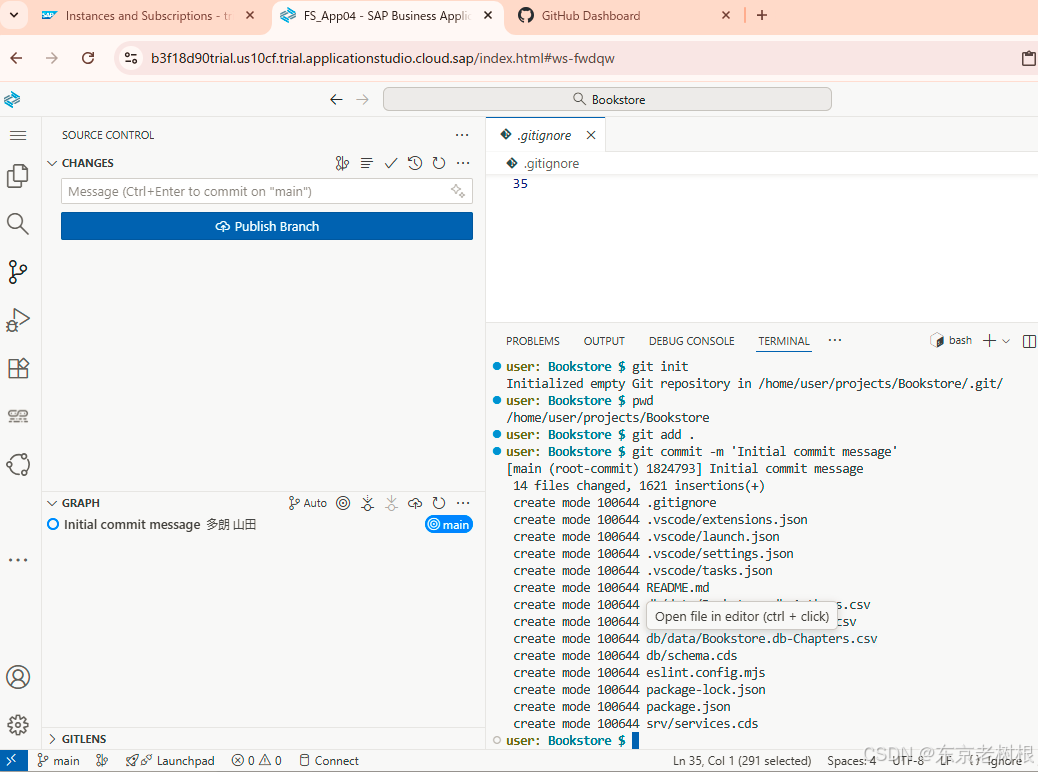Open the Search view in activity bar
The image size is (1038, 772).
[18, 224]
